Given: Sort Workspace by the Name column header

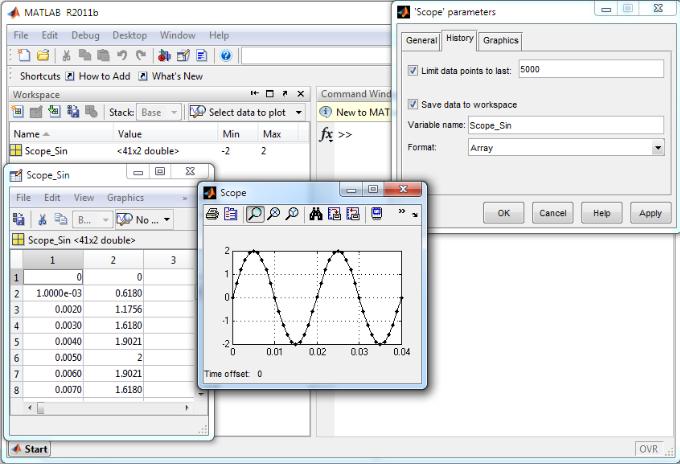Looking at the screenshot, I should (61, 134).
